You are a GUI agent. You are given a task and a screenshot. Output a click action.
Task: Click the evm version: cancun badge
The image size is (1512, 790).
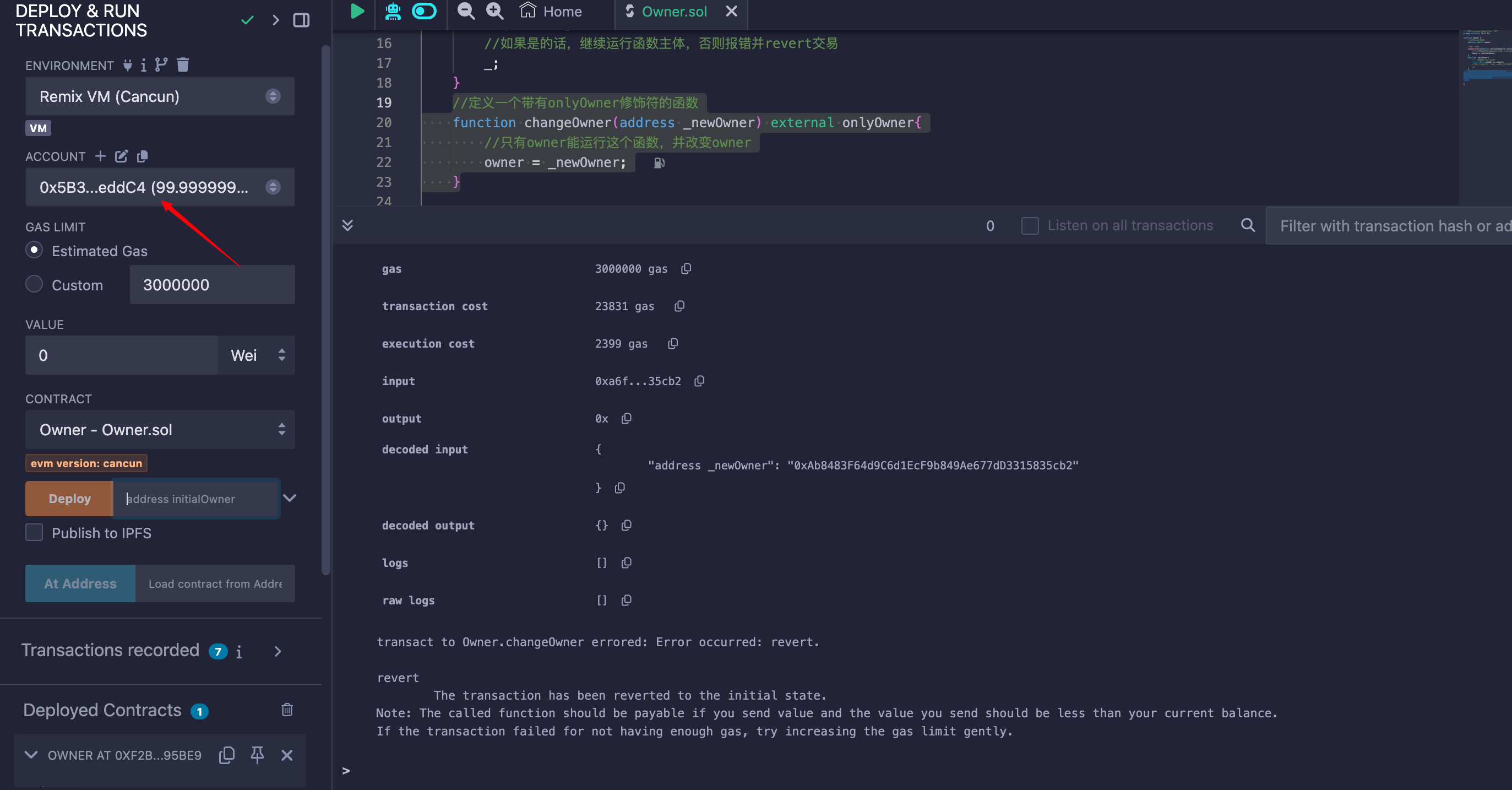[86, 463]
